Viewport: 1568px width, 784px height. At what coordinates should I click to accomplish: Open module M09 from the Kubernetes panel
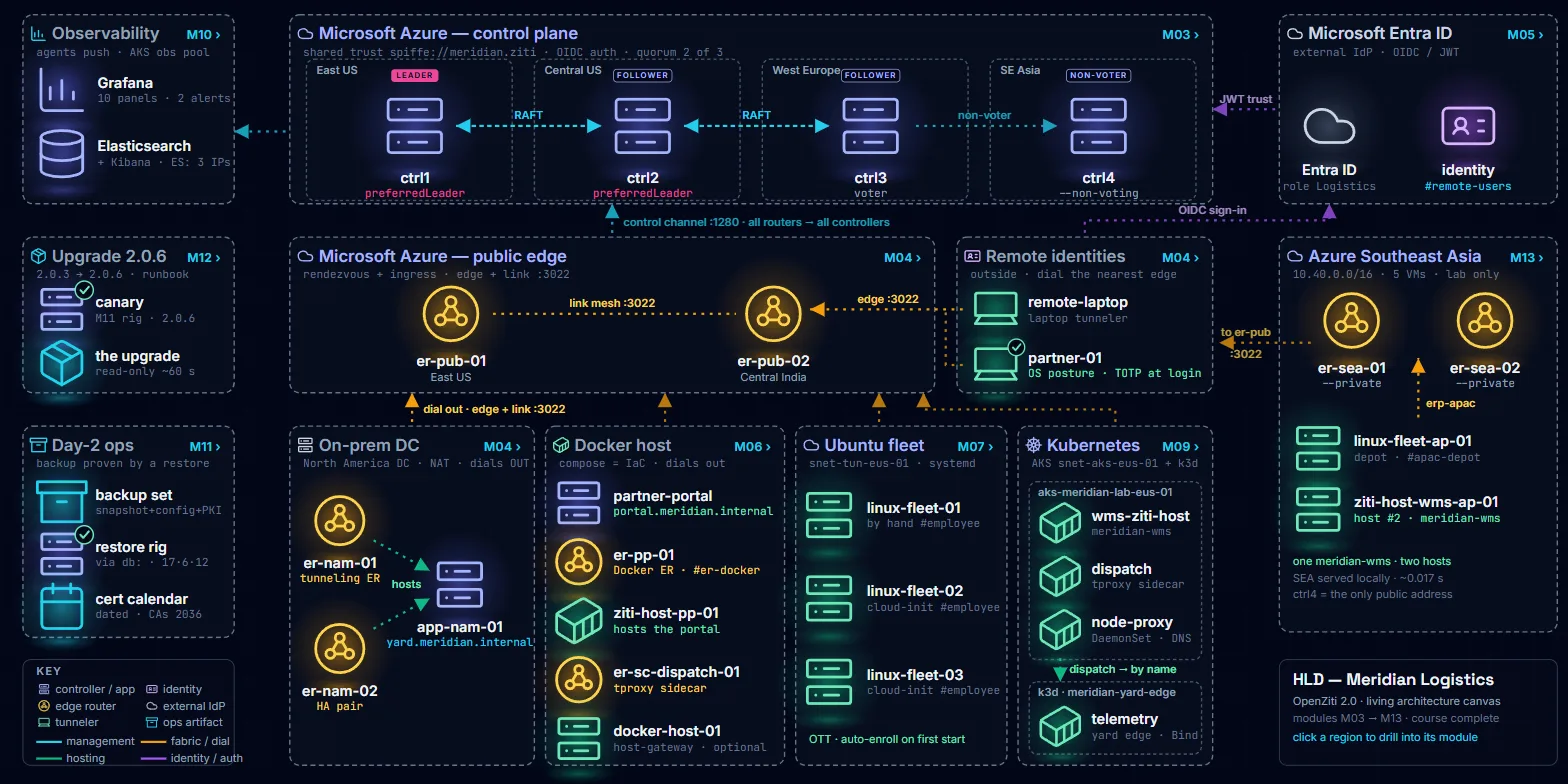[x=1180, y=446]
